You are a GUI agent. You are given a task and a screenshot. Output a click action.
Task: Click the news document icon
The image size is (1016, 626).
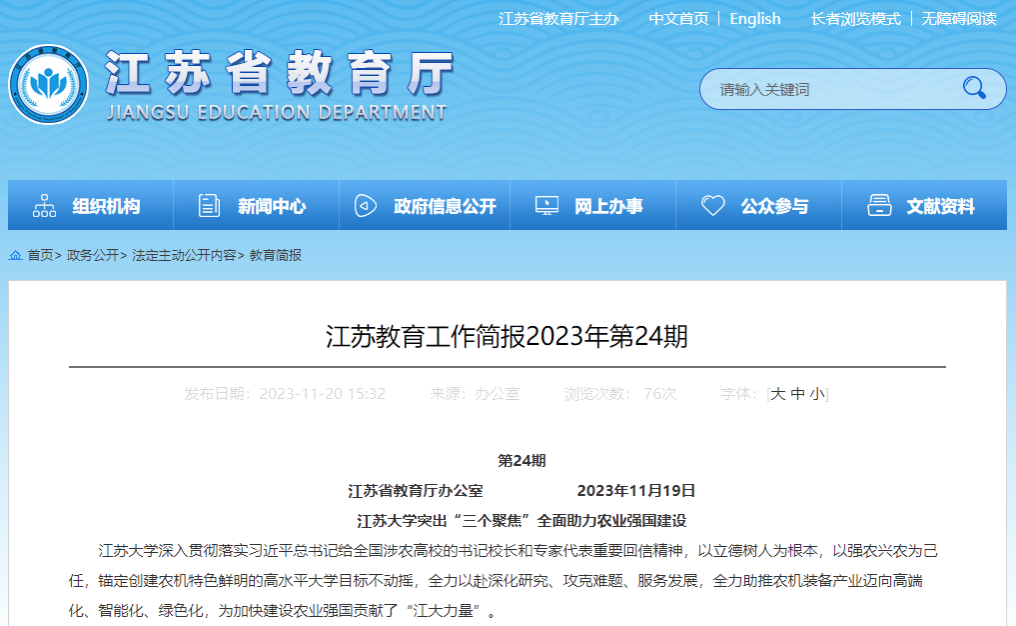click(209, 206)
